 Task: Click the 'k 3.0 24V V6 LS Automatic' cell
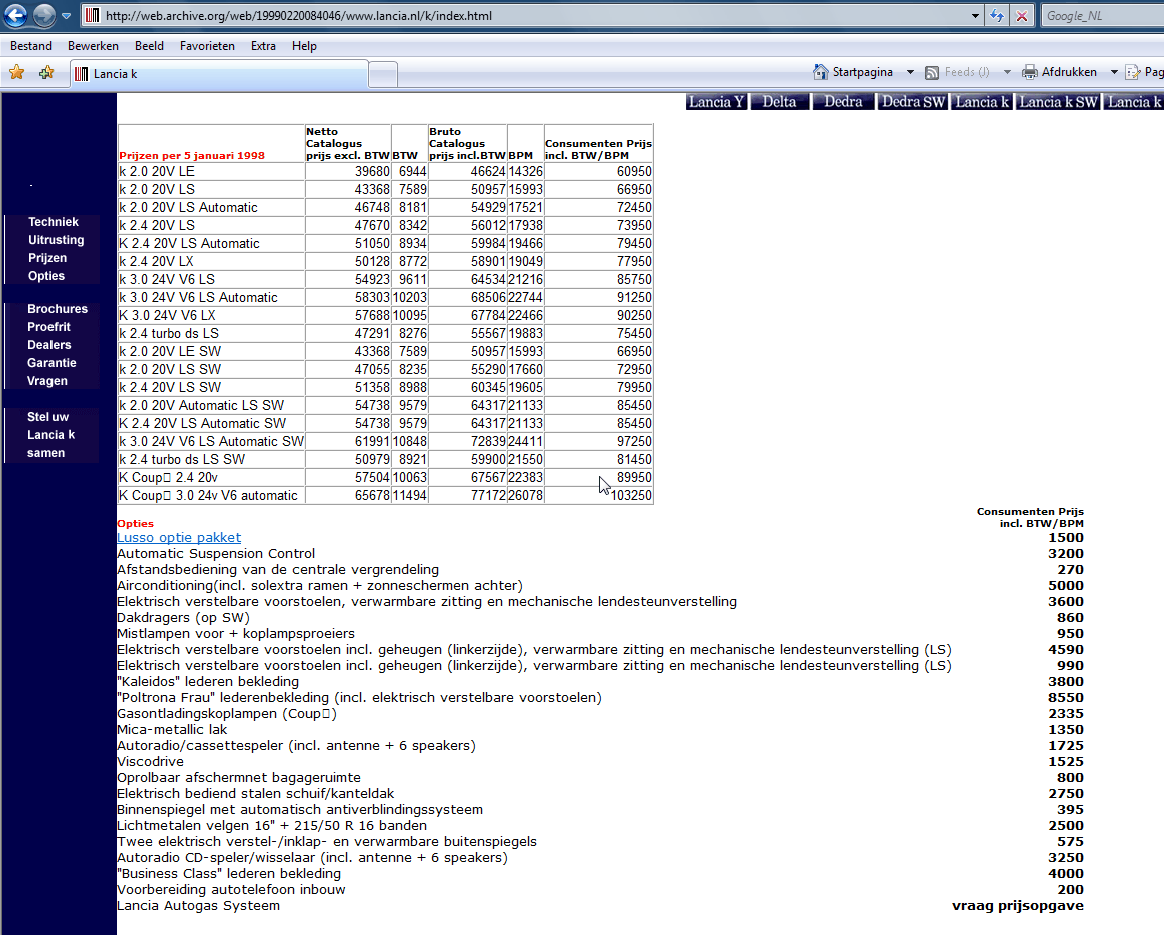click(x=212, y=298)
